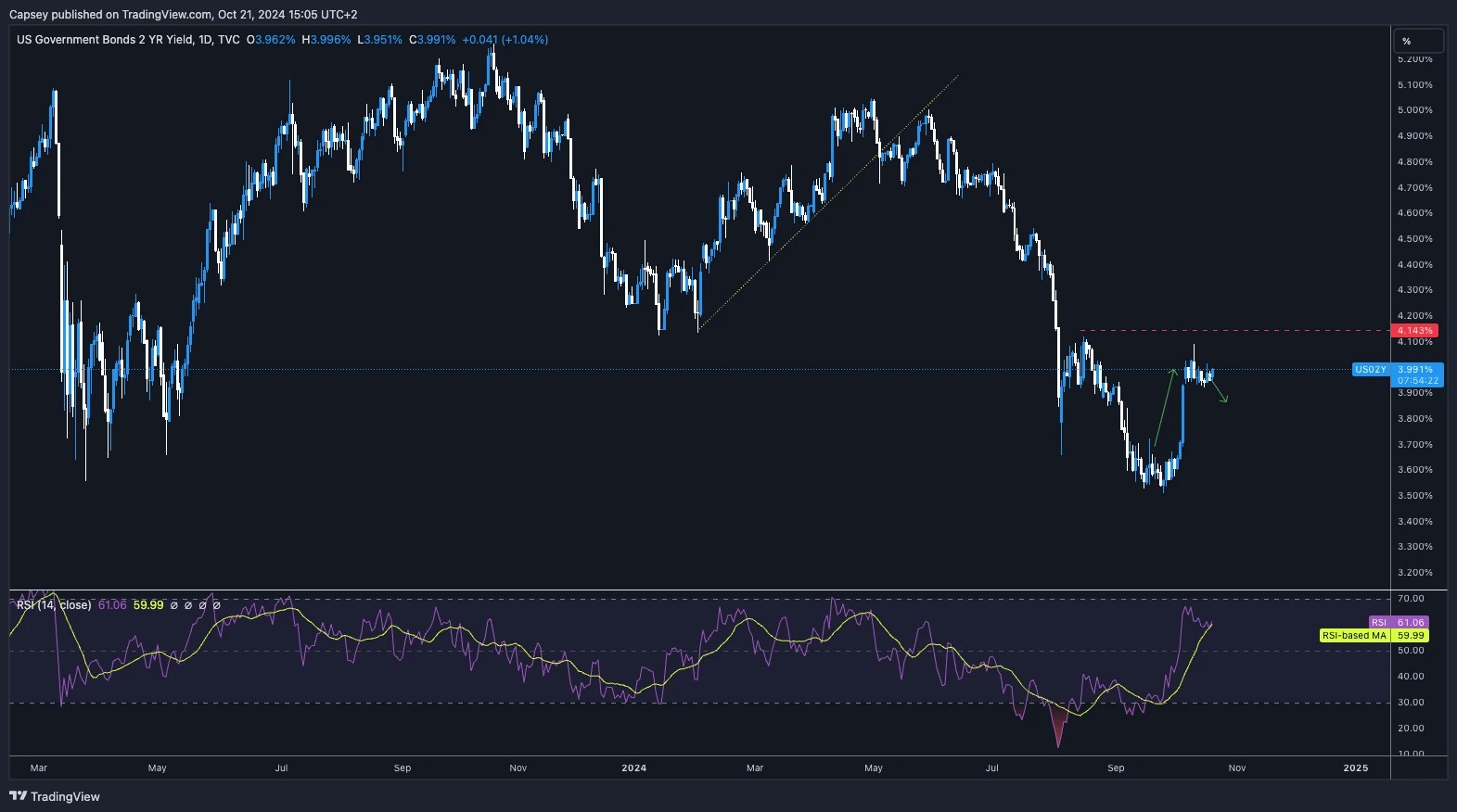The image size is (1457, 812).
Task: Click the 4.200% price axis label
Action: tap(1415, 316)
